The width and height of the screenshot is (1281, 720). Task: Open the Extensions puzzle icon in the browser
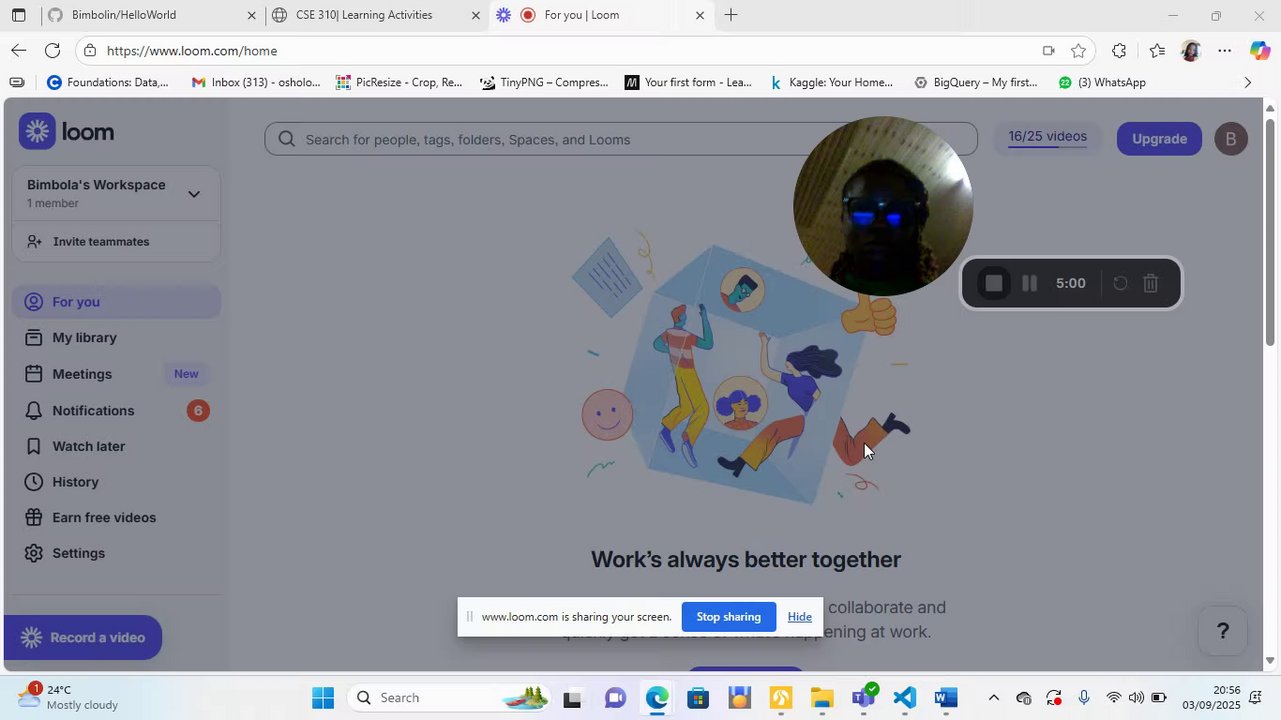[x=1119, y=51]
